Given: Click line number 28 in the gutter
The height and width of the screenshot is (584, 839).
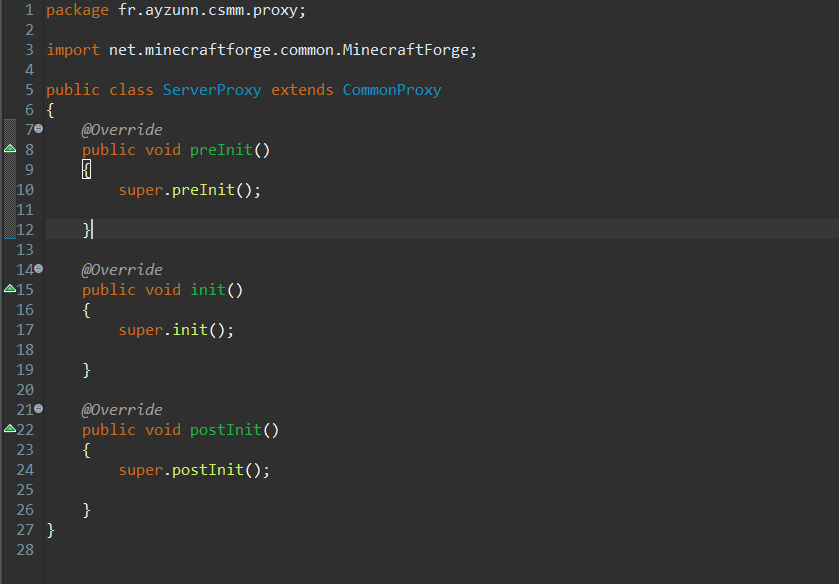Looking at the screenshot, I should coord(25,550).
